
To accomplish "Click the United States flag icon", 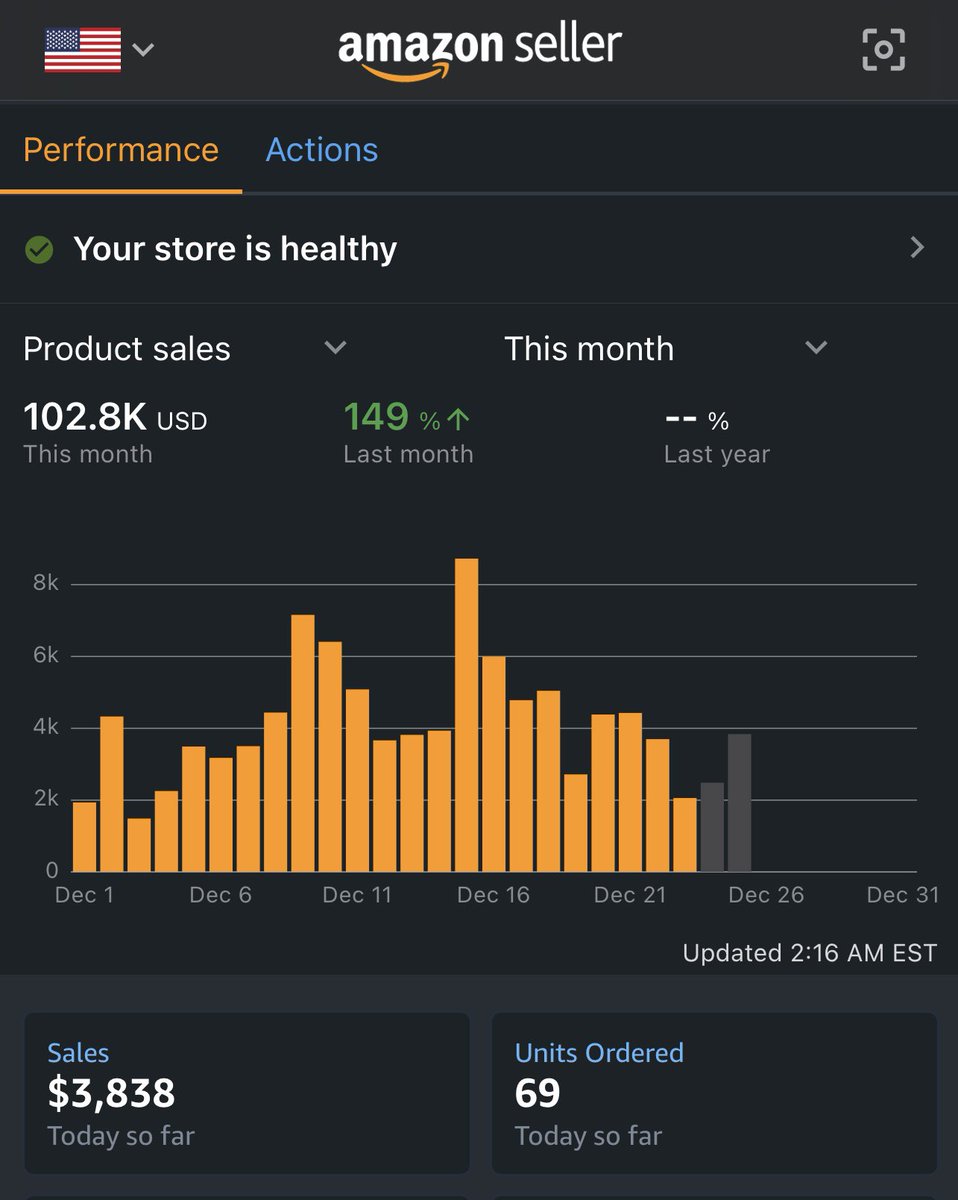I will point(84,48).
